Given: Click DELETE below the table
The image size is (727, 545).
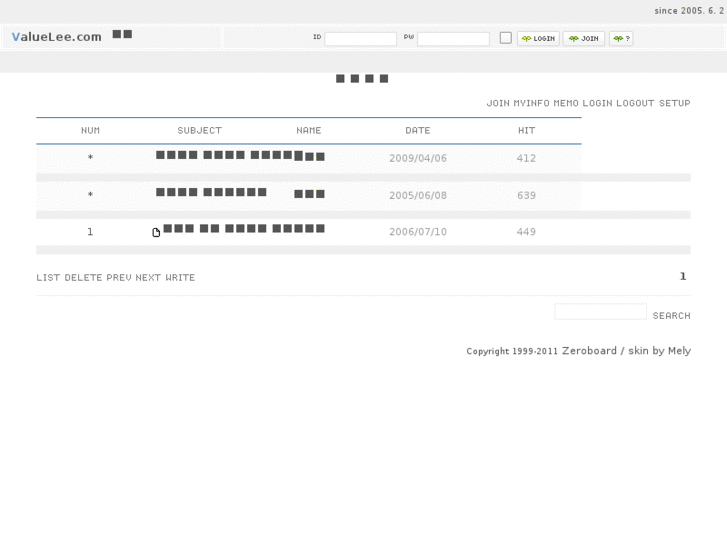Looking at the screenshot, I should coord(83,277).
